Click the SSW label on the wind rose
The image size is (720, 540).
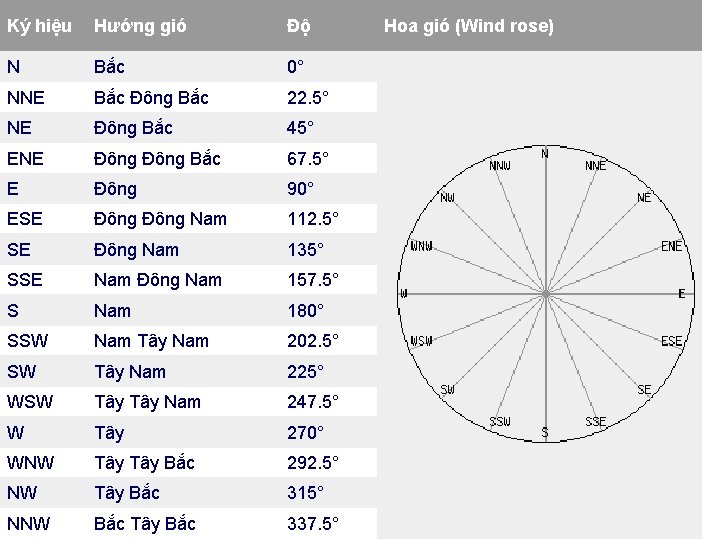tap(500, 422)
